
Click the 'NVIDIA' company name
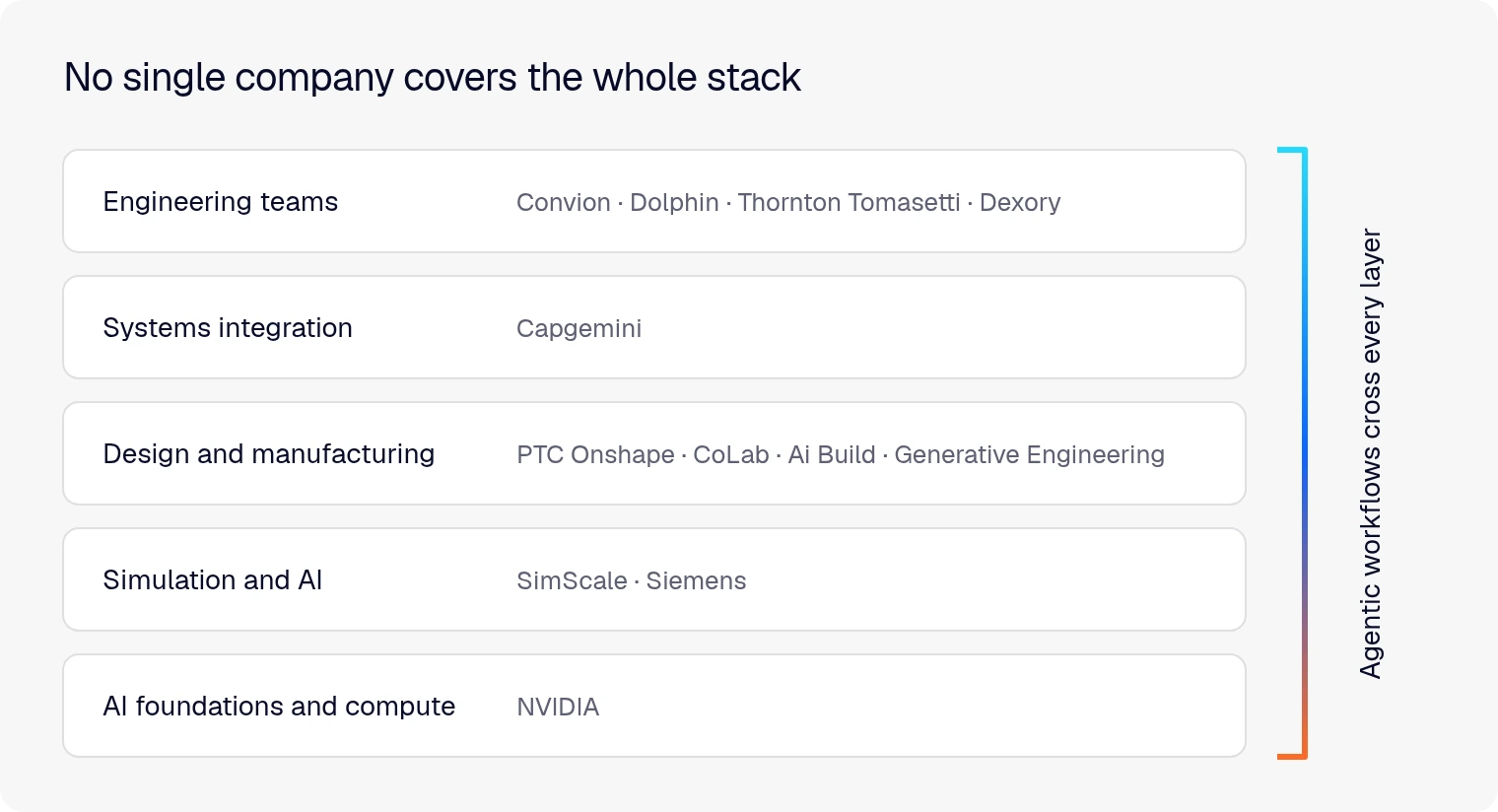point(558,707)
